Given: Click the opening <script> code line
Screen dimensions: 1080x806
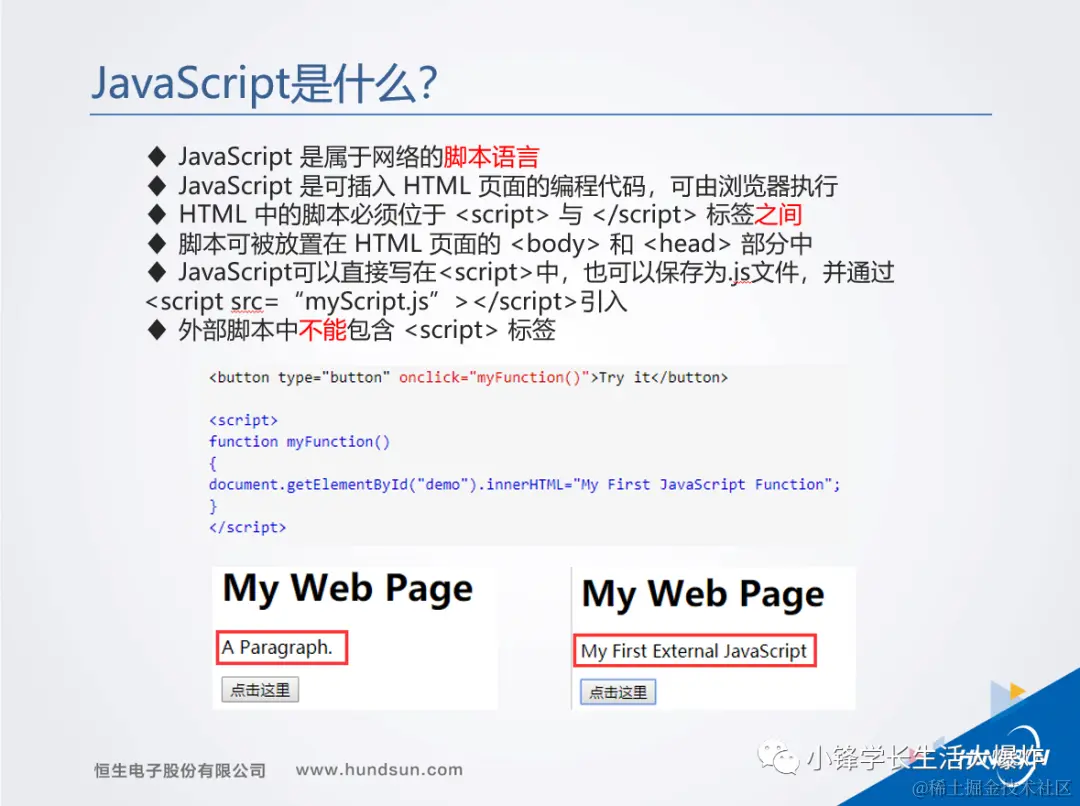Looking at the screenshot, I should [x=243, y=420].
